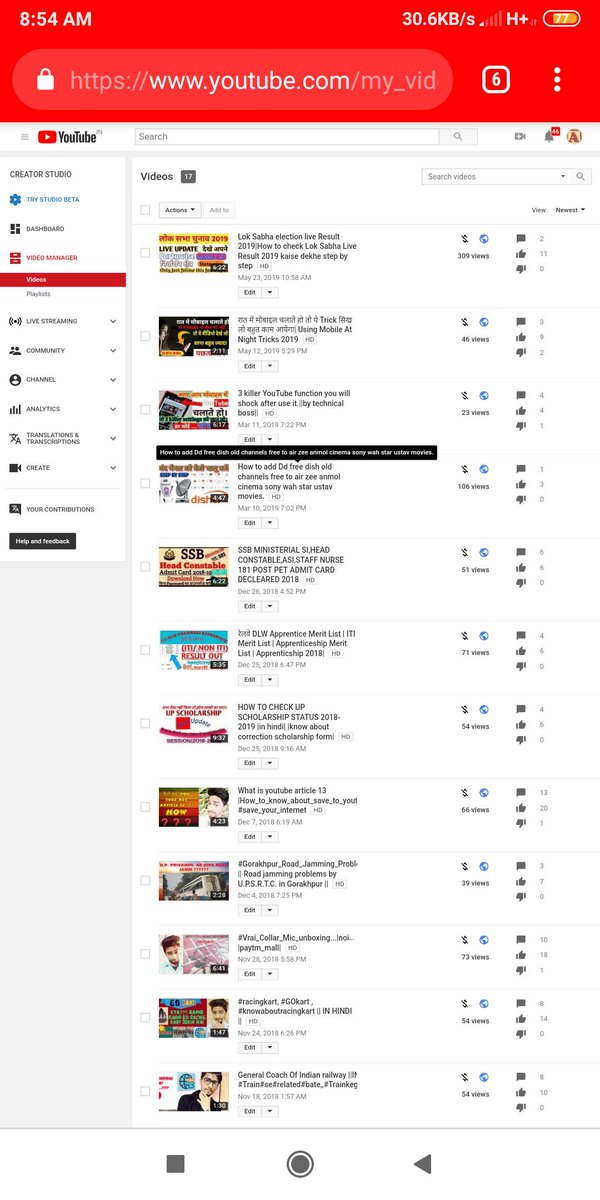600x1200 pixels.
Task: Click the Dashboard sidebar icon
Action: 15,229
